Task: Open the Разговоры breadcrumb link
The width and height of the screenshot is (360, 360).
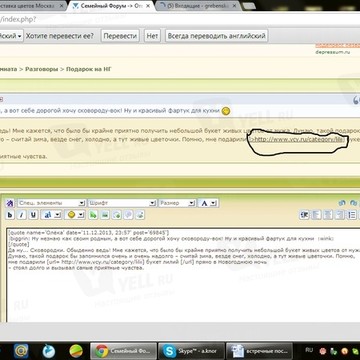Action: (41, 69)
